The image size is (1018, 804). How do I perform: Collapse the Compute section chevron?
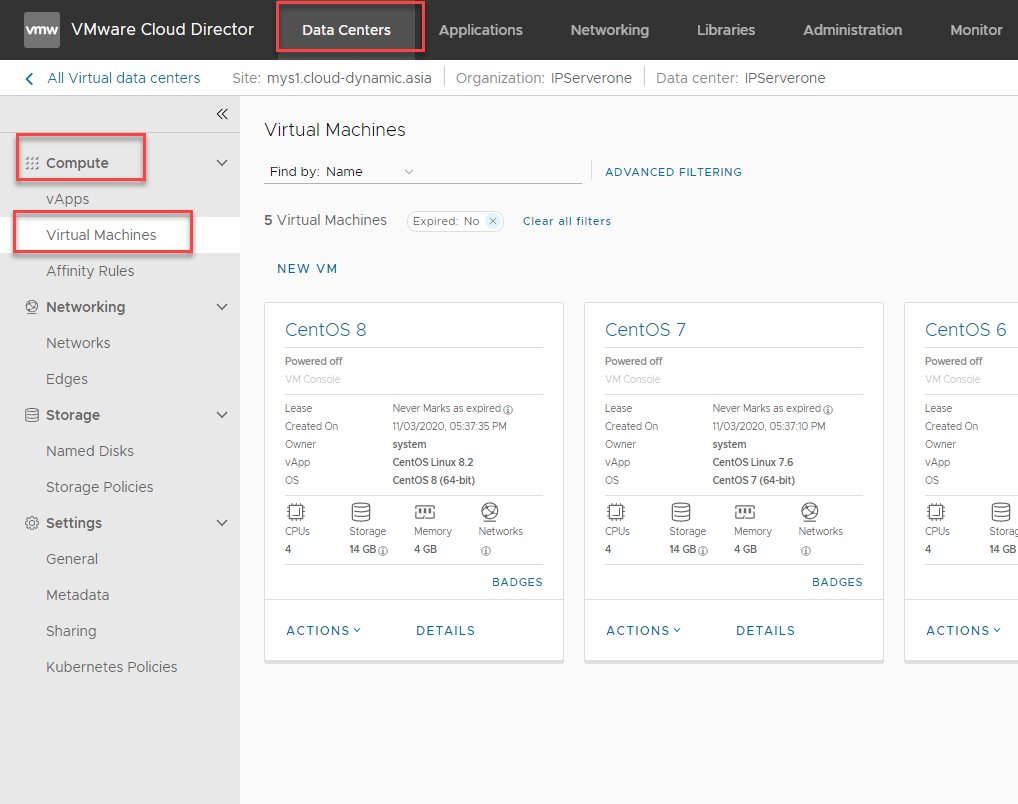(222, 163)
